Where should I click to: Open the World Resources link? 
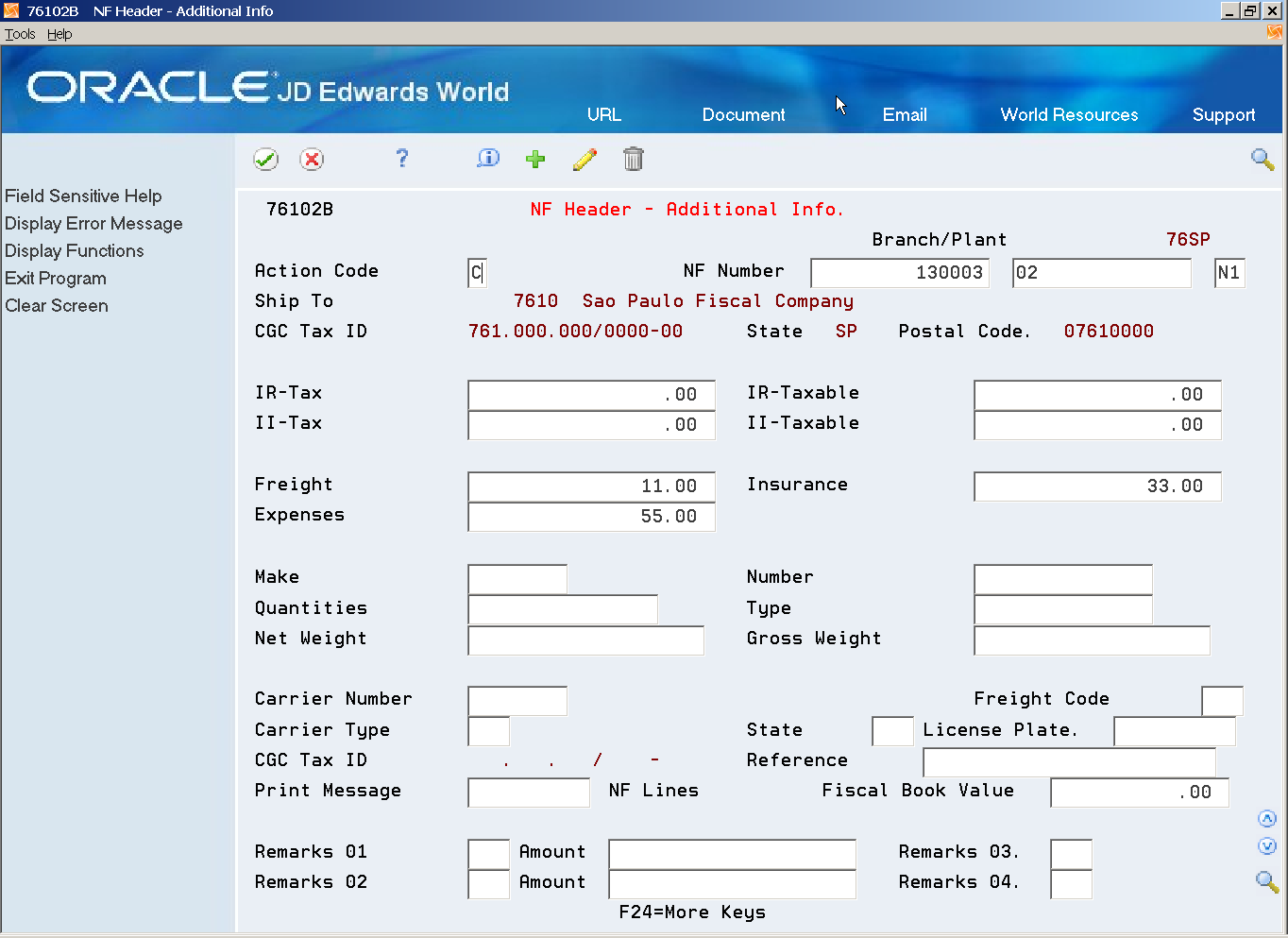pyautogui.click(x=1070, y=114)
